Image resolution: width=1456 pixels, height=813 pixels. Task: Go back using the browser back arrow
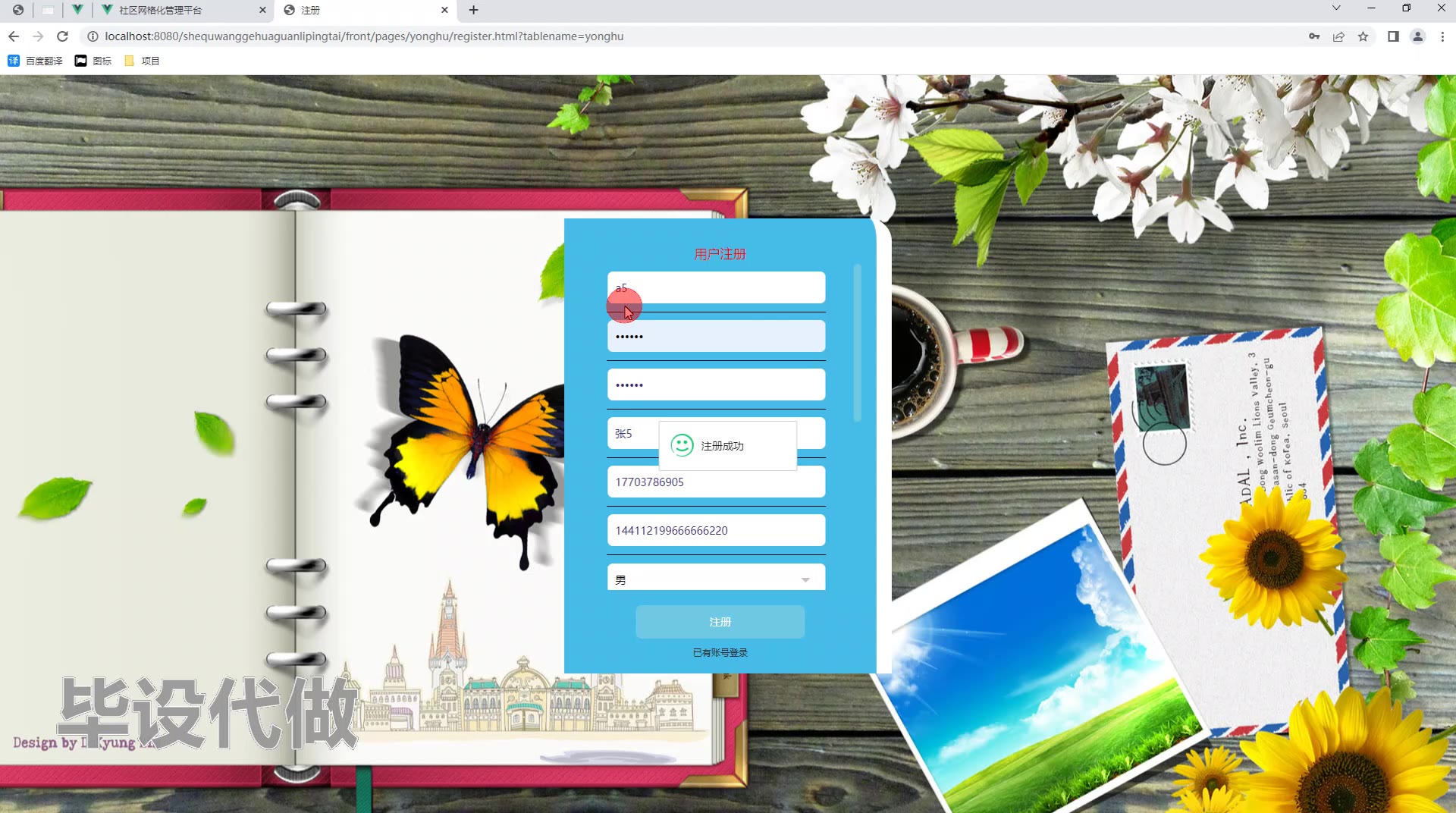tap(14, 36)
